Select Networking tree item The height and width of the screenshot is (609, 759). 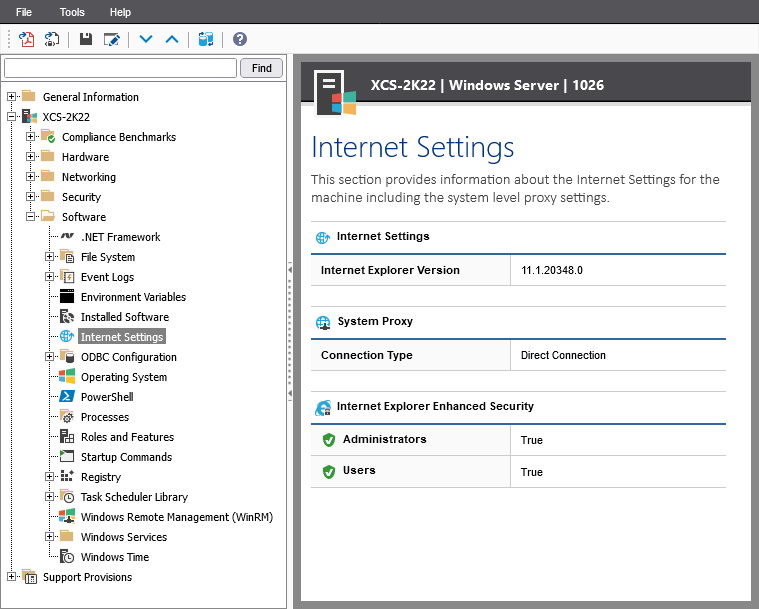click(89, 177)
